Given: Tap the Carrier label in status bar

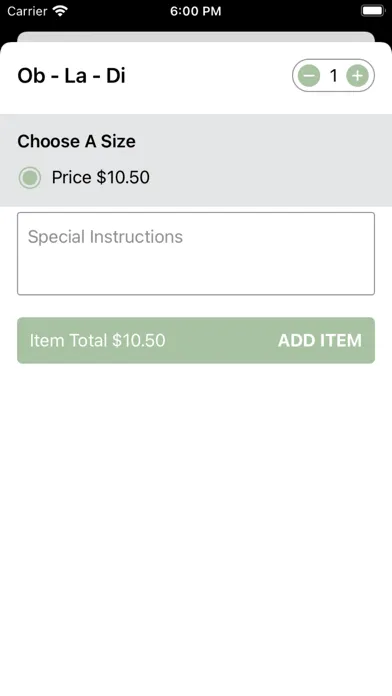Looking at the screenshot, I should [27, 12].
